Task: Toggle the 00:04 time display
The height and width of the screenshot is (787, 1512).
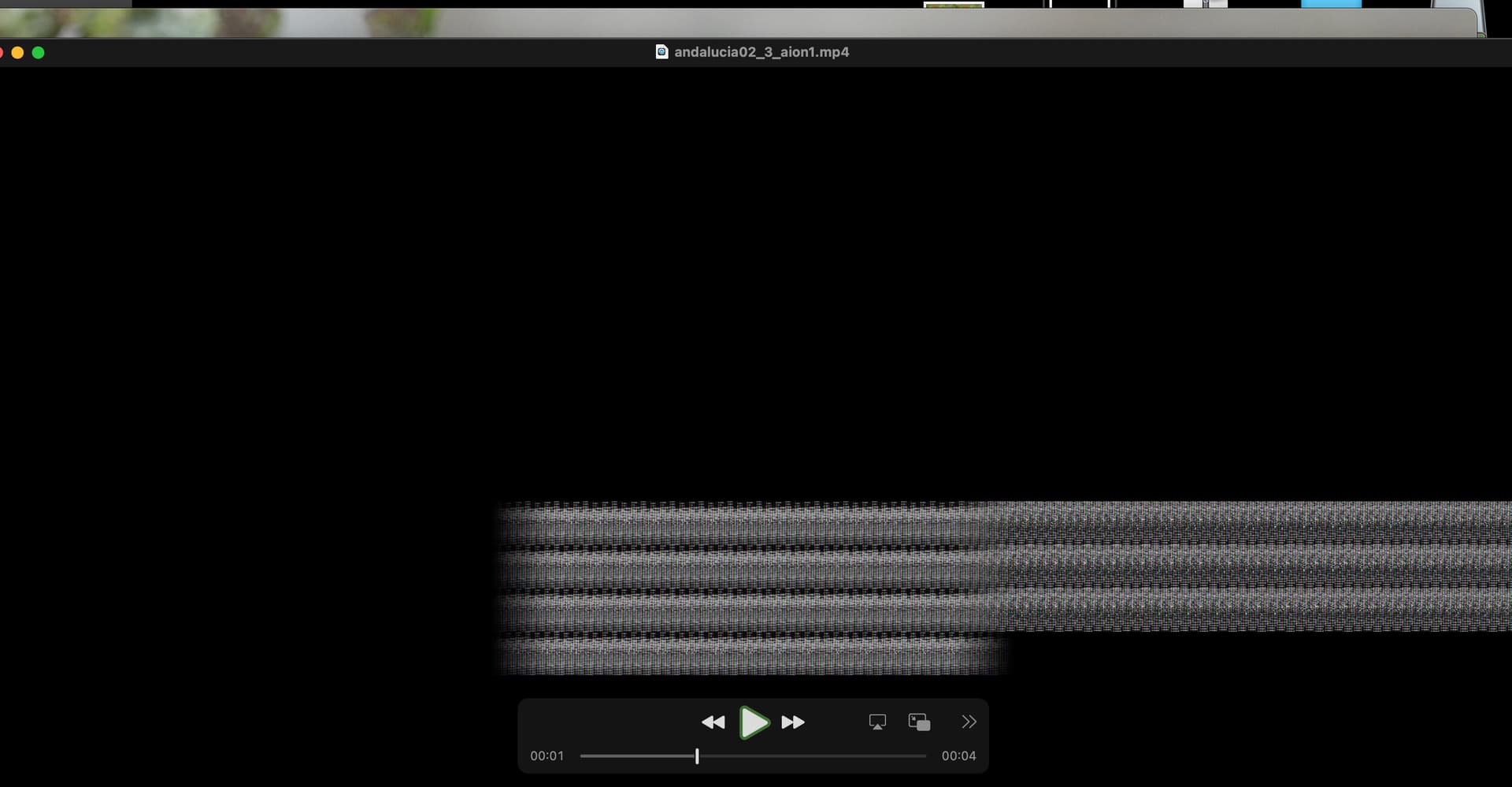Action: [x=958, y=756]
